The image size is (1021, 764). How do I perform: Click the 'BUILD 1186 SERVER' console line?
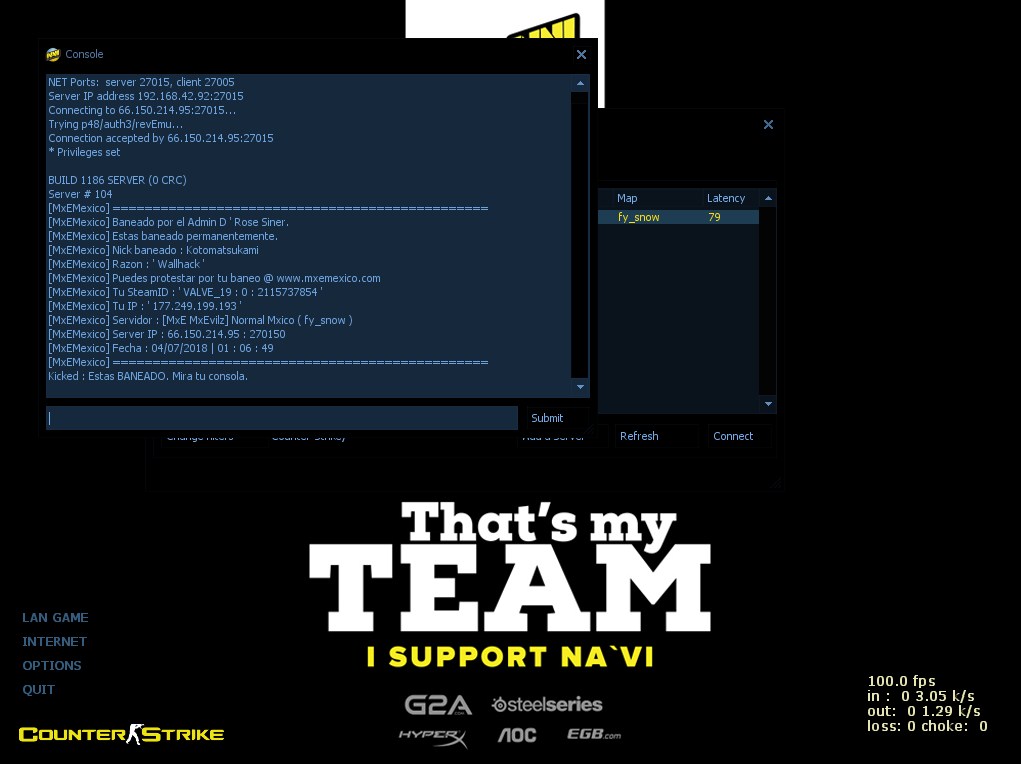pyautogui.click(x=117, y=180)
